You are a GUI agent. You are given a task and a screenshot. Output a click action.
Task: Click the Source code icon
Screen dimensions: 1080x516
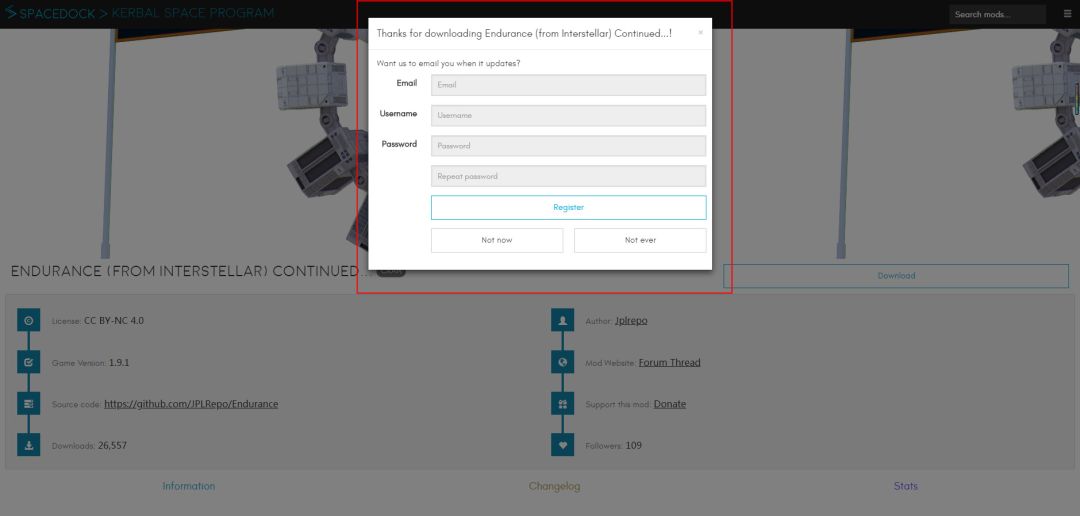[28, 404]
